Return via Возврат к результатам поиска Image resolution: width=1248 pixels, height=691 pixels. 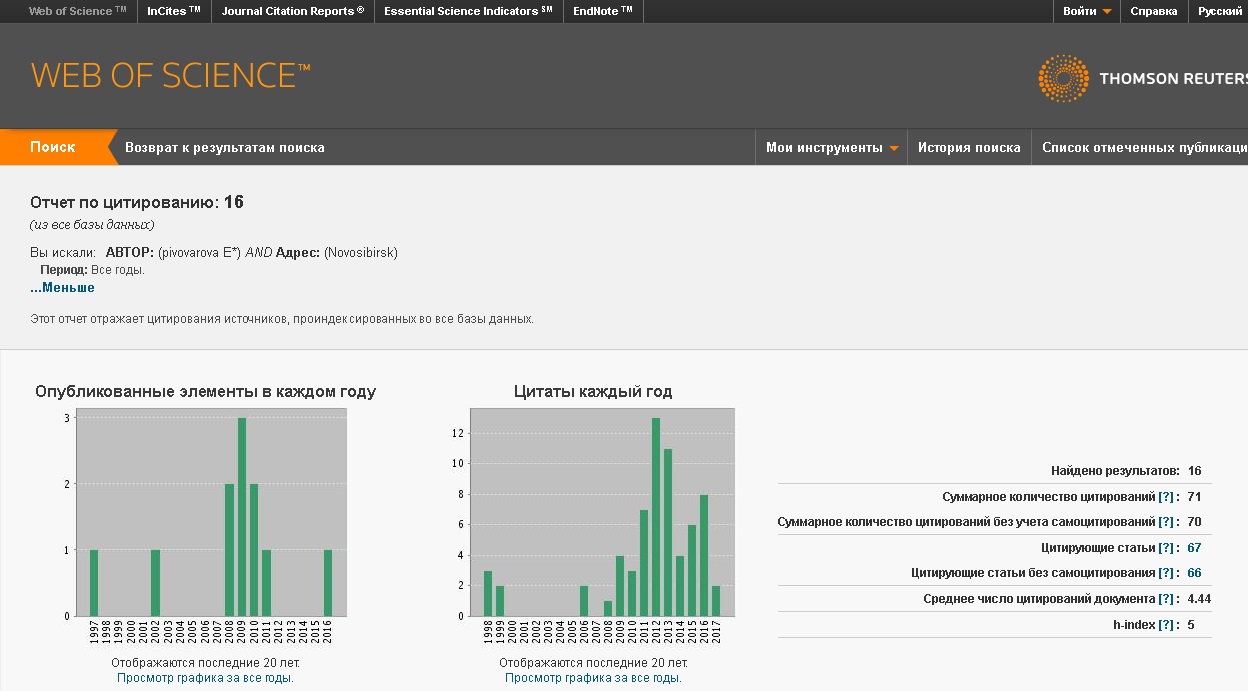click(x=225, y=147)
